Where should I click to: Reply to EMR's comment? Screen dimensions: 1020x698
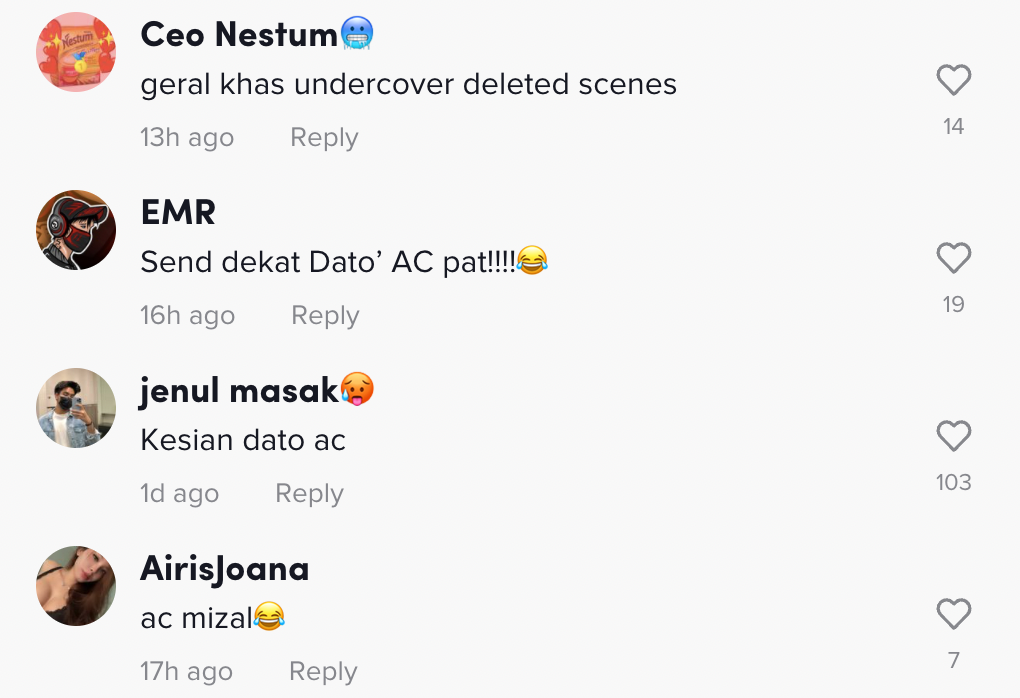pos(325,315)
